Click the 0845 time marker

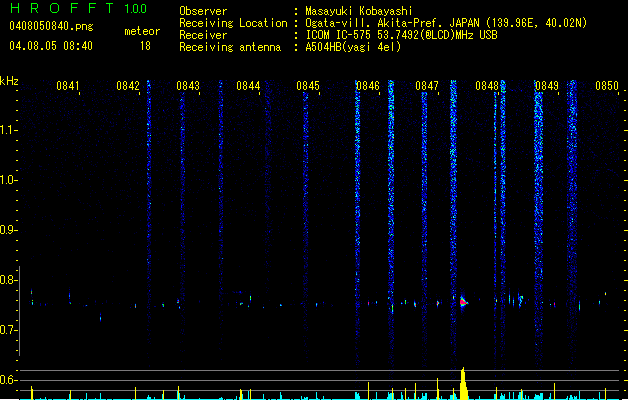[x=308, y=86]
